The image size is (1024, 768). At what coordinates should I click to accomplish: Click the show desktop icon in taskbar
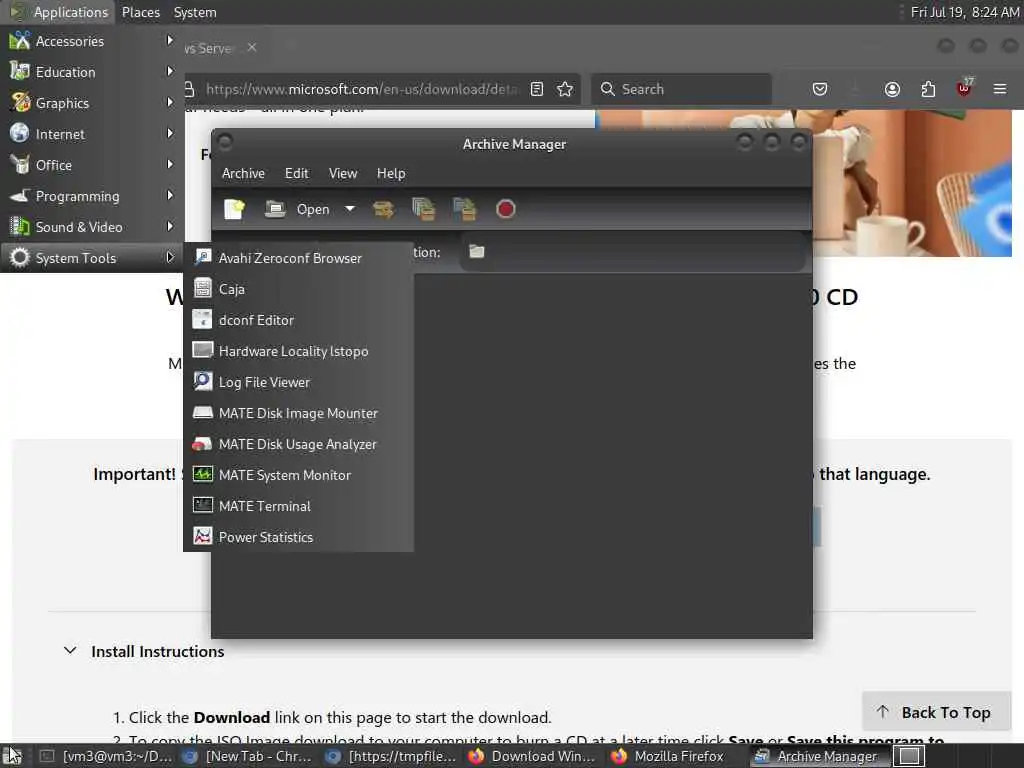point(13,756)
